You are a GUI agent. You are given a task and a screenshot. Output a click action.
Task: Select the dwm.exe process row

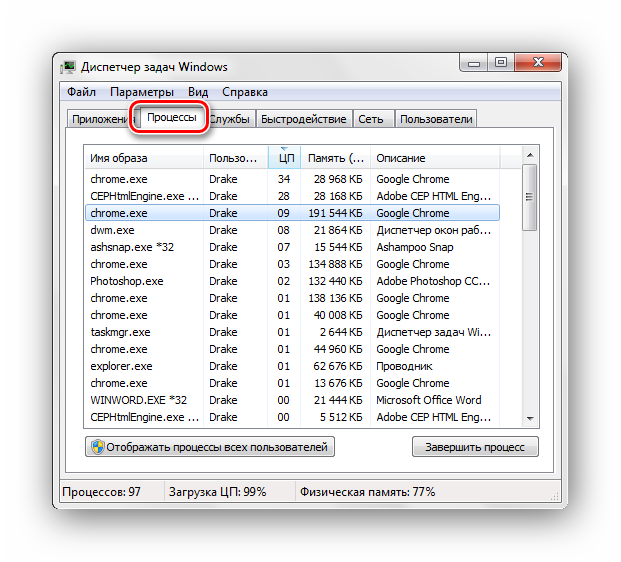tap(292, 230)
